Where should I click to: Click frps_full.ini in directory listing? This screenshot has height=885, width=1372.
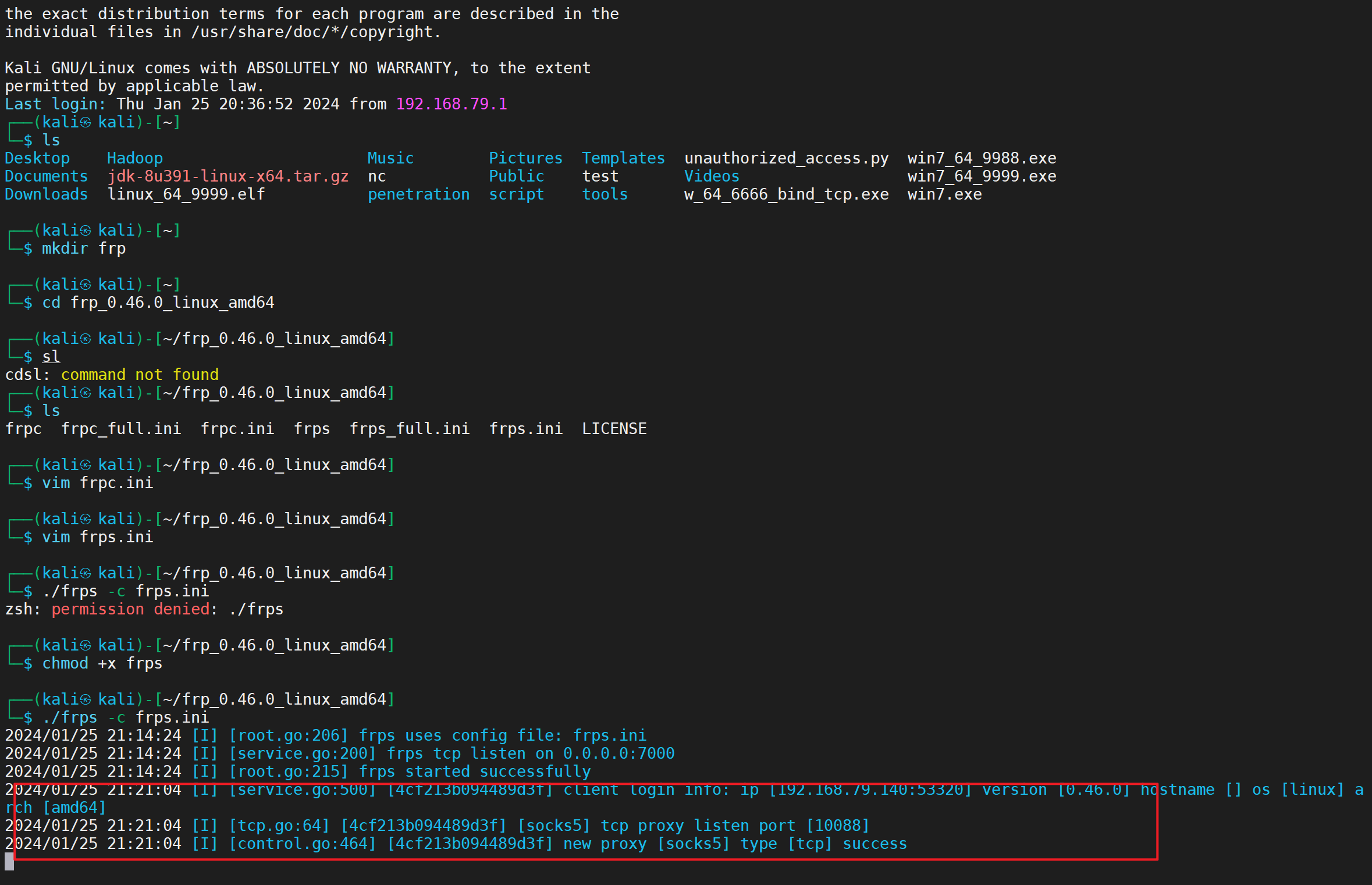[x=409, y=429]
